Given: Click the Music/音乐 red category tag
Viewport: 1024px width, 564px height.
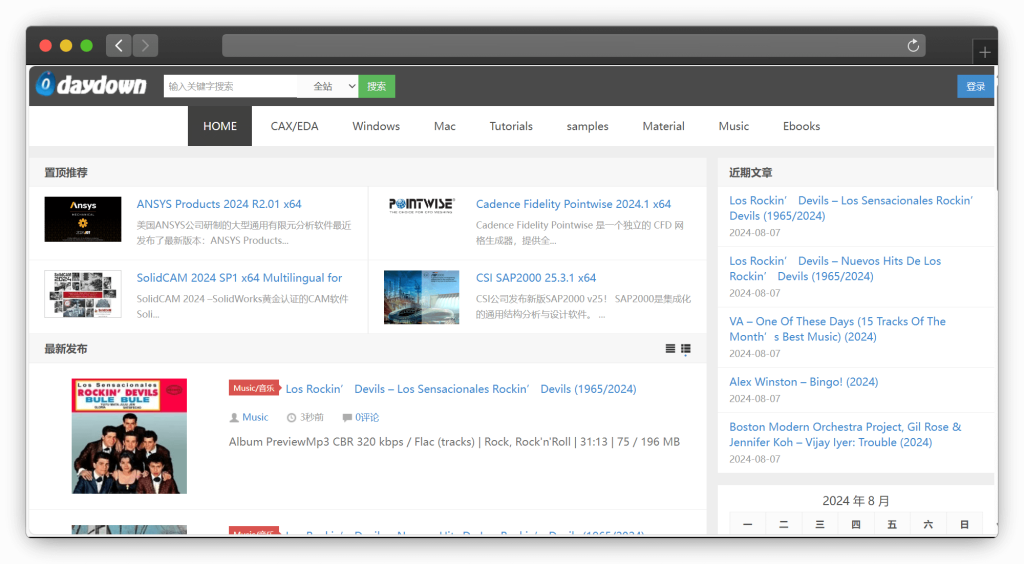Looking at the screenshot, I should (253, 388).
